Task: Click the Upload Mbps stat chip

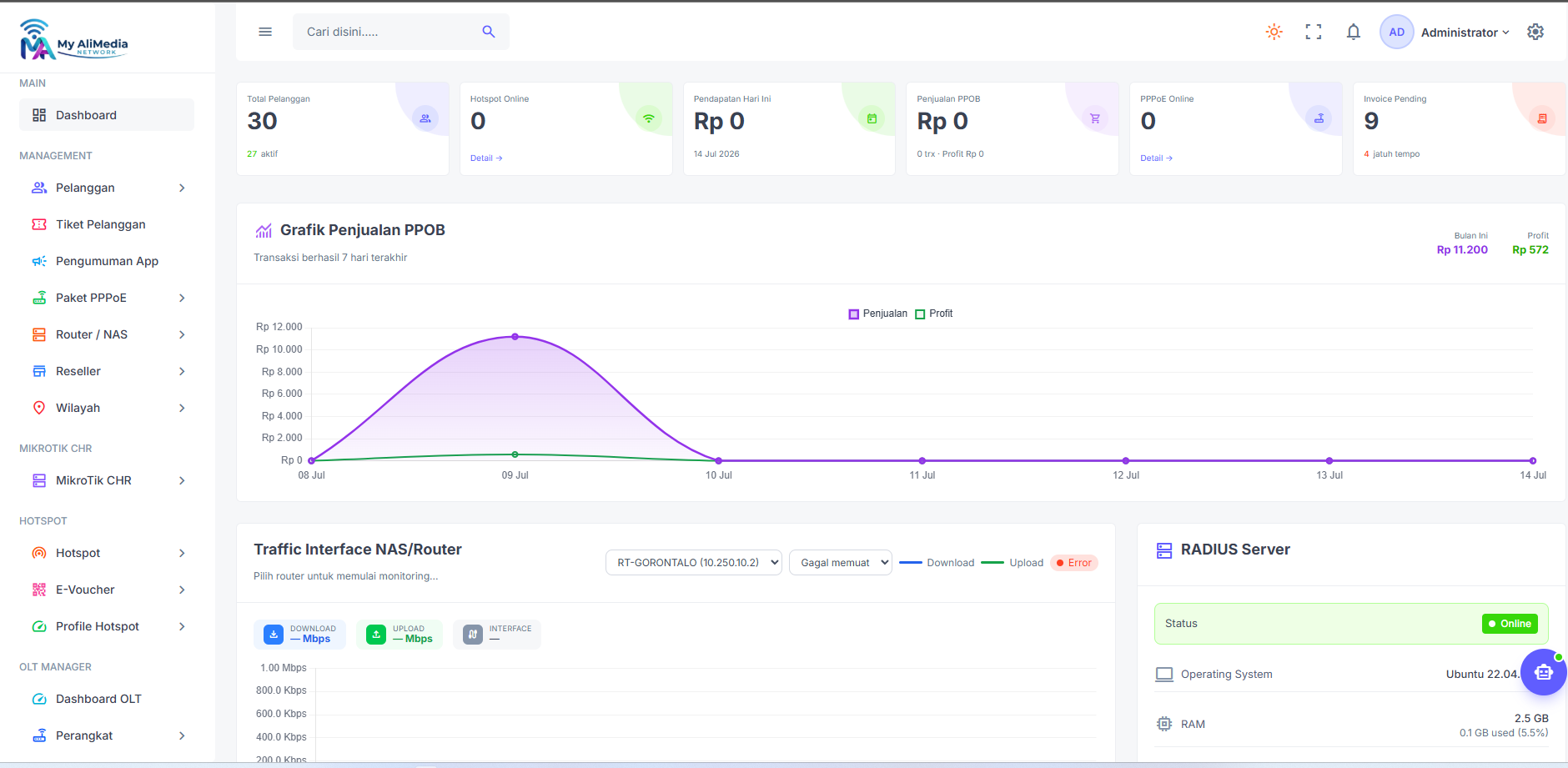Action: click(400, 634)
